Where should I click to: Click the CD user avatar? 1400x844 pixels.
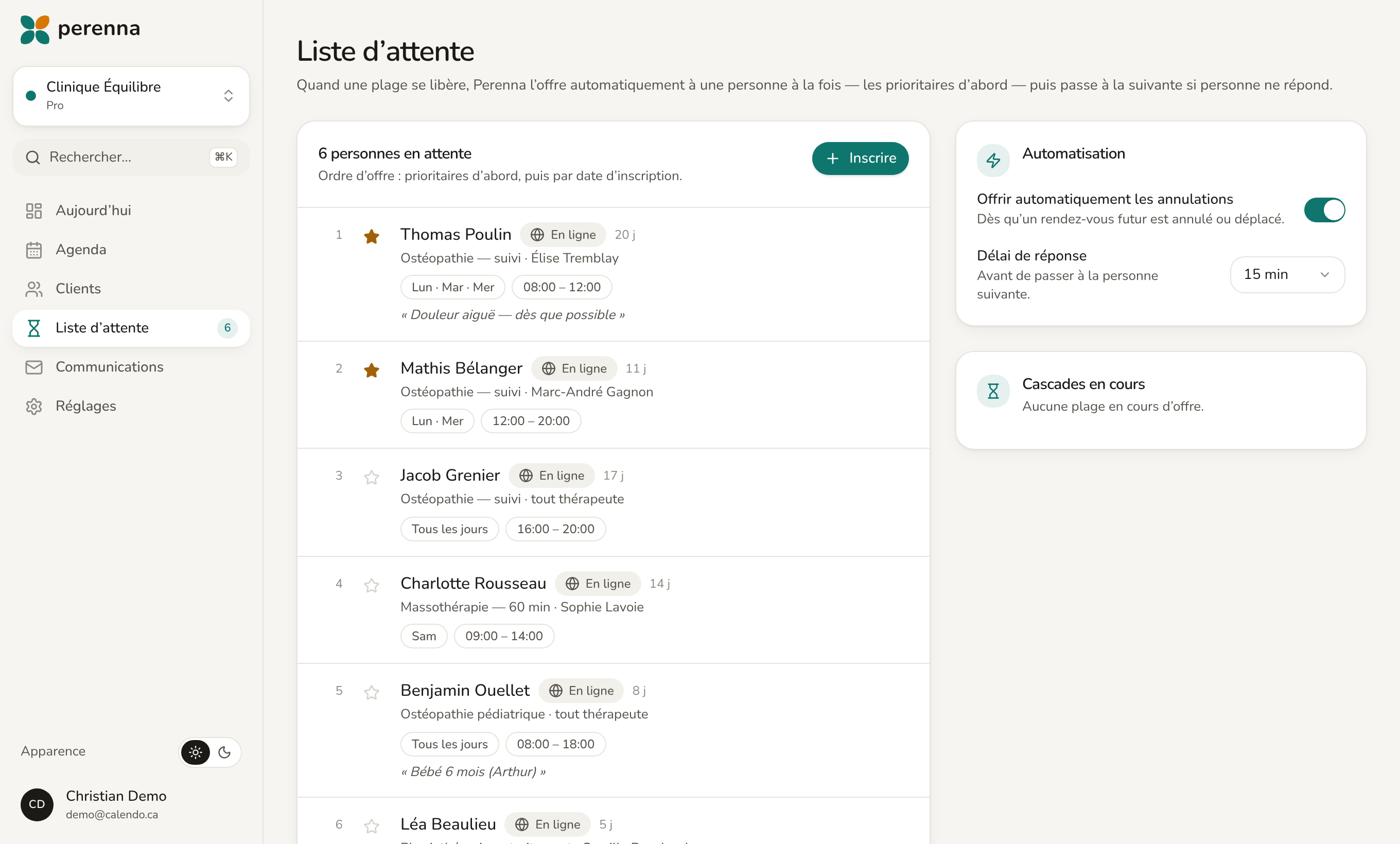(x=37, y=804)
